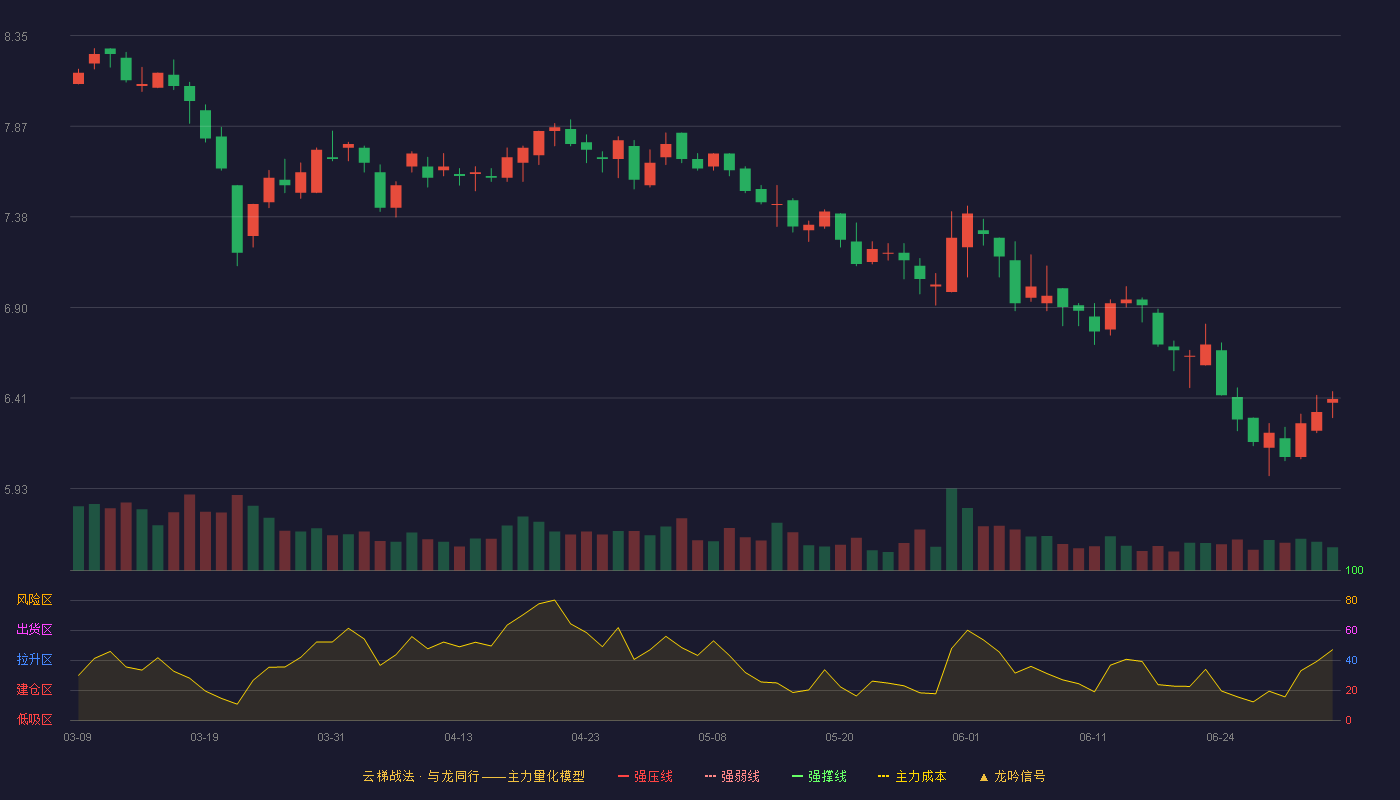
Task: Click the 建仓区 zone label
Action: click(x=34, y=690)
